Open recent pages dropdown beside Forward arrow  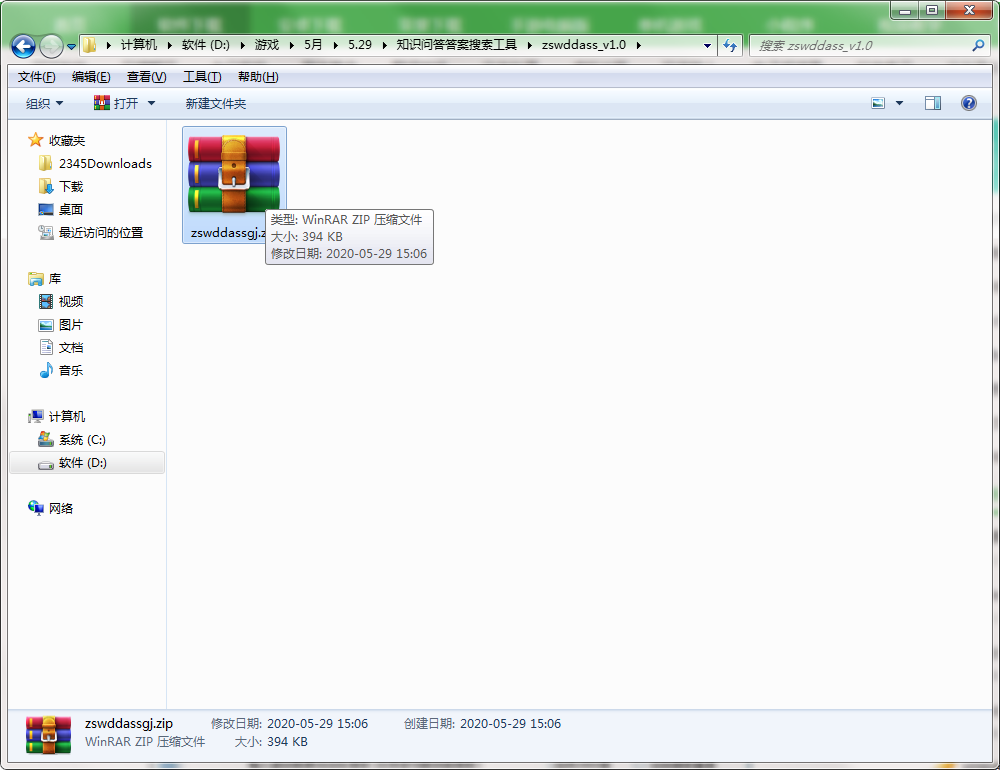click(71, 46)
